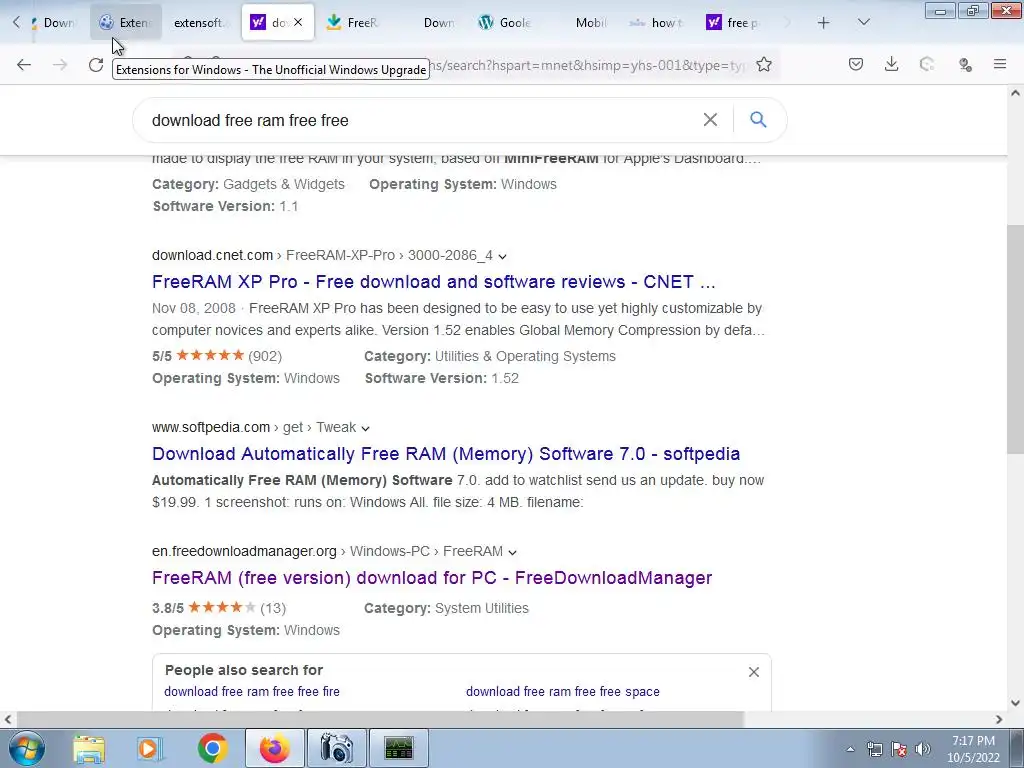Open the list all tabs dropdown
This screenshot has width=1024, height=768.
pos(863,23)
